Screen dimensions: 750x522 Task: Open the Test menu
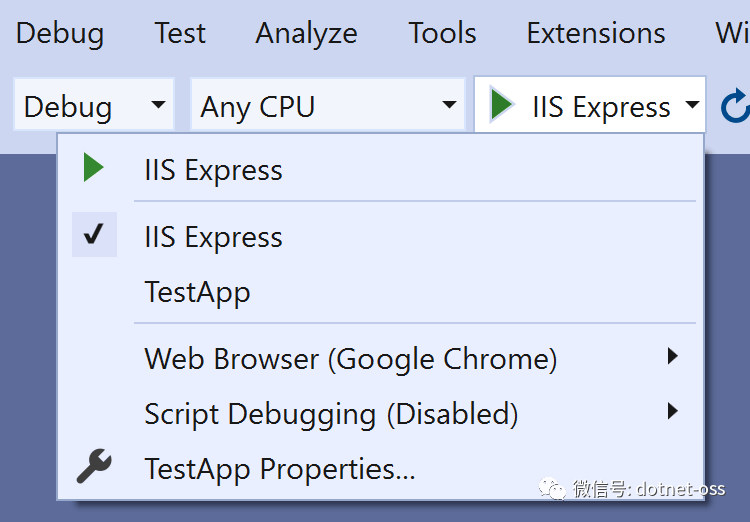tap(180, 33)
